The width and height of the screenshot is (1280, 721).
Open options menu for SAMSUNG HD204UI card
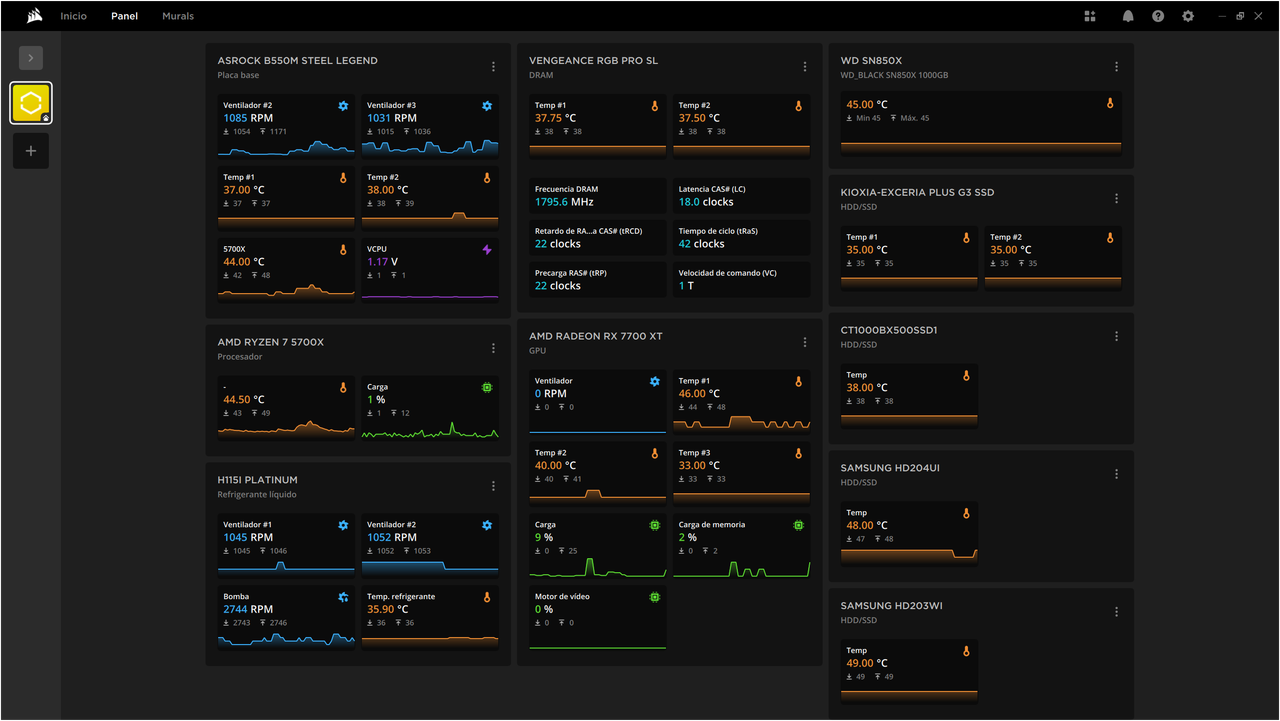1117,474
